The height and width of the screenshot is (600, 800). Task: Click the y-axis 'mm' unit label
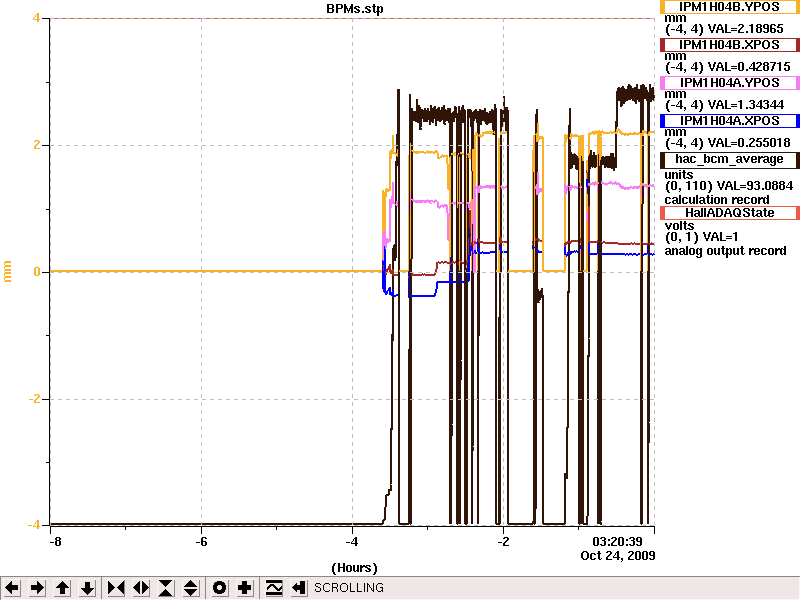[x=7, y=271]
